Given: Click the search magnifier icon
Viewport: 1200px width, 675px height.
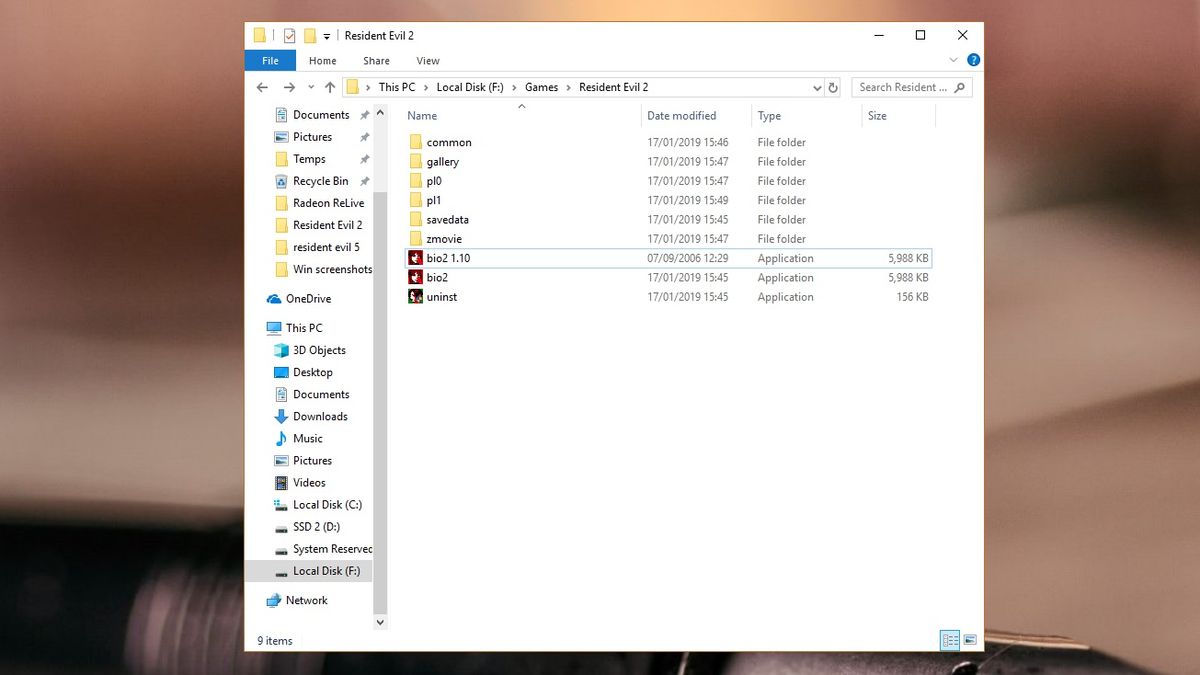Looking at the screenshot, I should [x=960, y=87].
